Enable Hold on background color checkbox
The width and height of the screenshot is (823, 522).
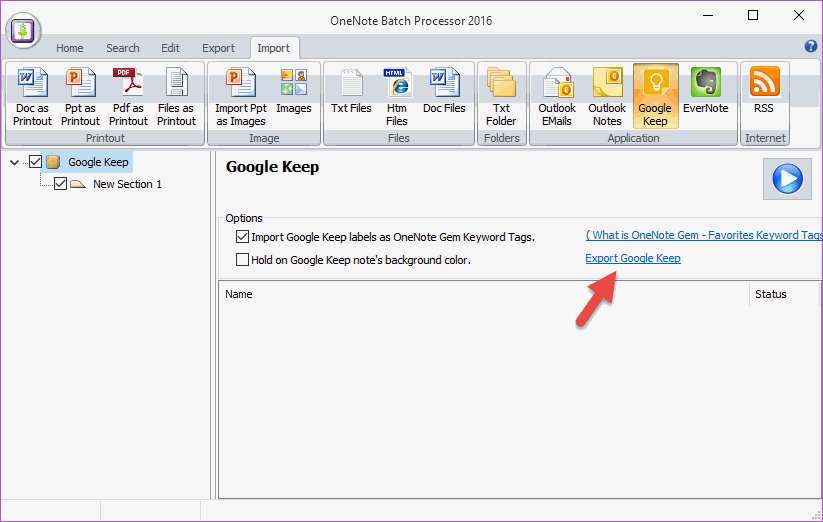tap(242, 260)
